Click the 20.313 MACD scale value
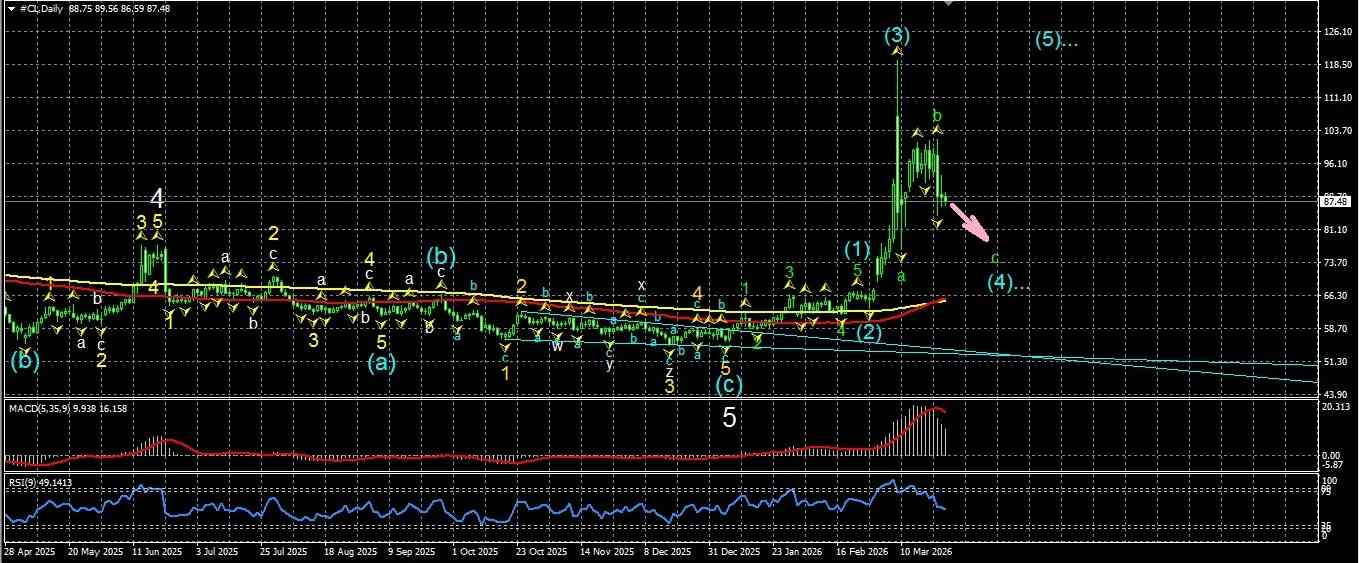Screen dimensions: 1360x563 pyautogui.click(x=1335, y=407)
